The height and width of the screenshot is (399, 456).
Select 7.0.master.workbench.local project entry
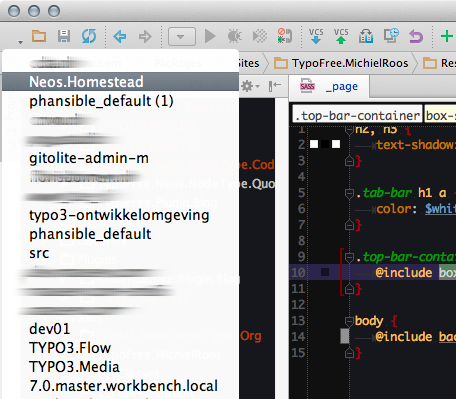(x=120, y=386)
